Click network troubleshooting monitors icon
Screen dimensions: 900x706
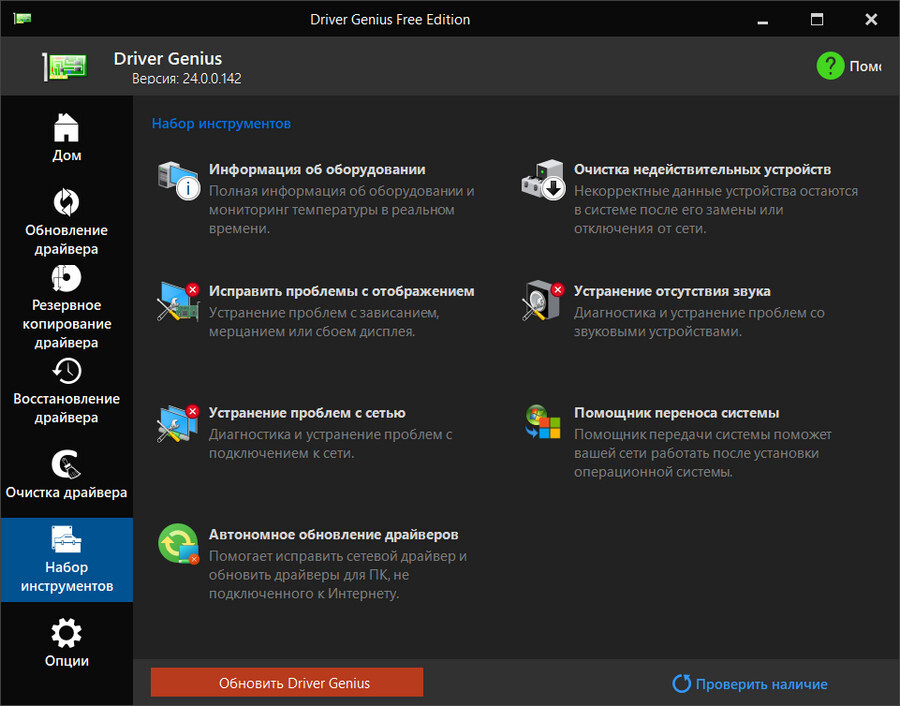pyautogui.click(x=179, y=423)
